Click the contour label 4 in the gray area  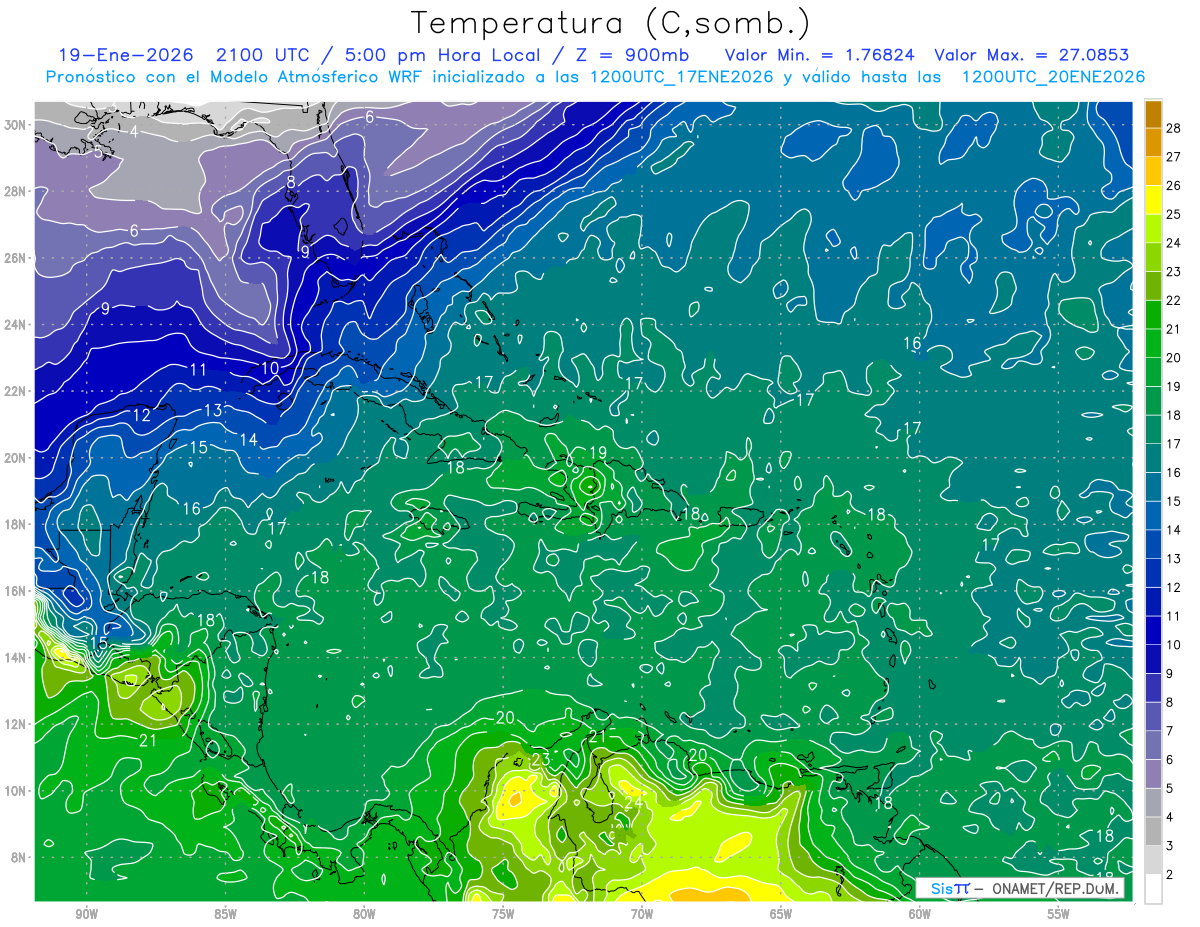pyautogui.click(x=134, y=131)
